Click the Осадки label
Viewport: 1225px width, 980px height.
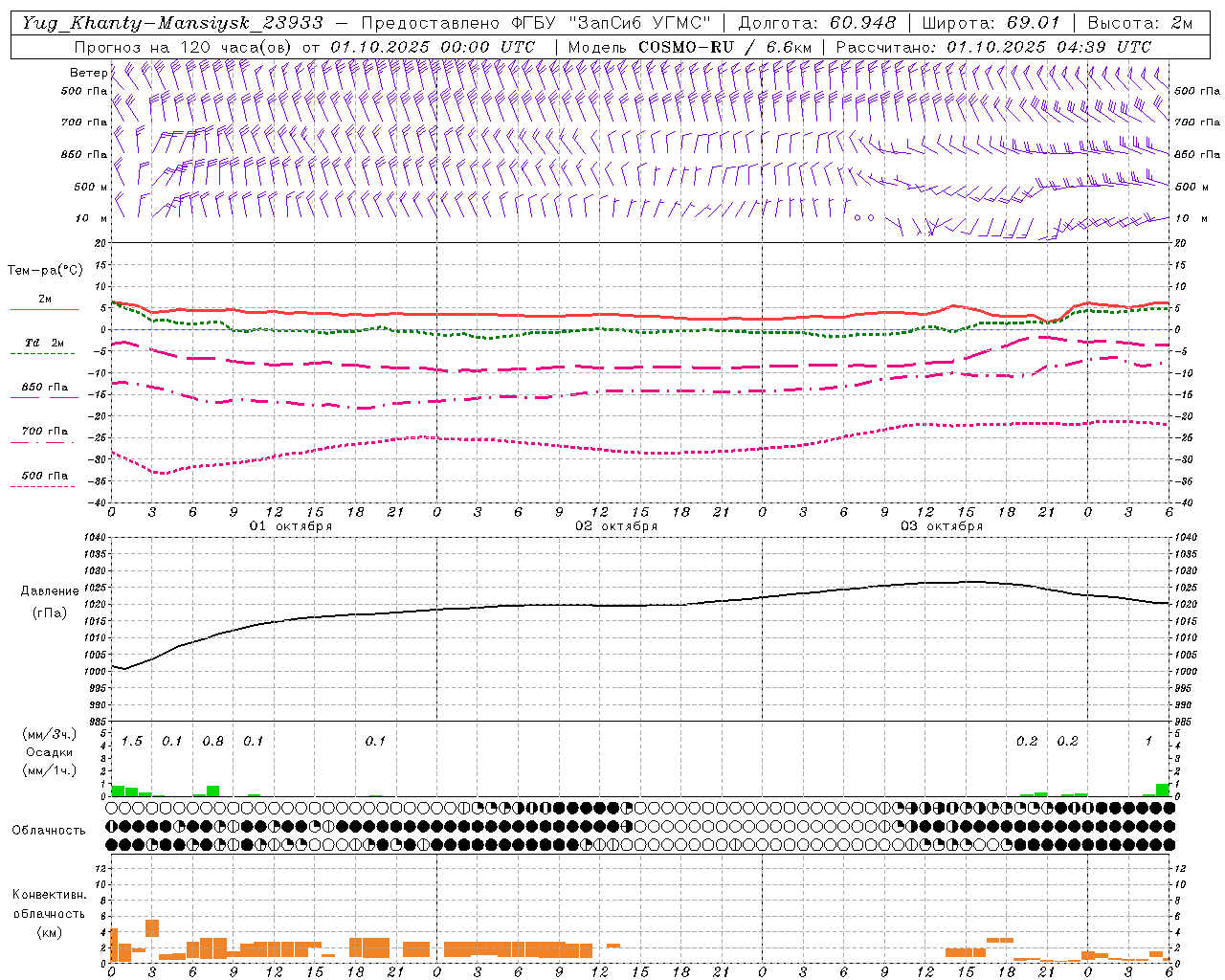point(50,752)
